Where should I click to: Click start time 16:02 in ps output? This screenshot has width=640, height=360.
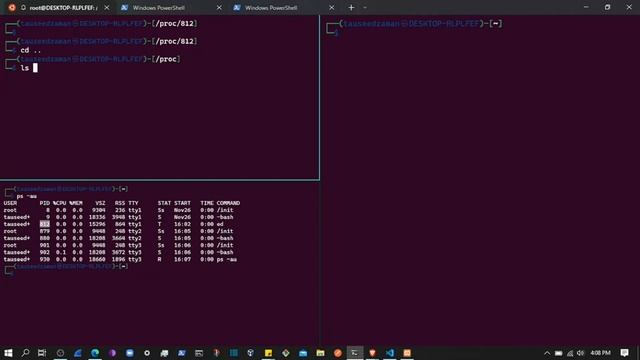point(182,224)
